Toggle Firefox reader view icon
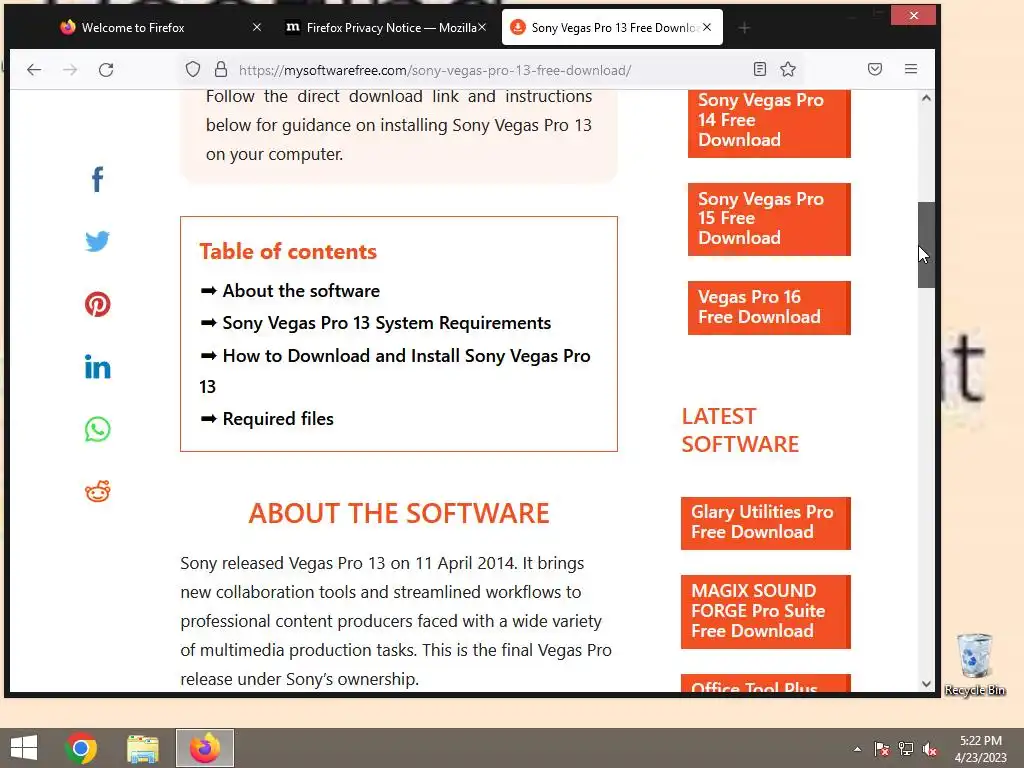The width and height of the screenshot is (1024, 768). (760, 69)
